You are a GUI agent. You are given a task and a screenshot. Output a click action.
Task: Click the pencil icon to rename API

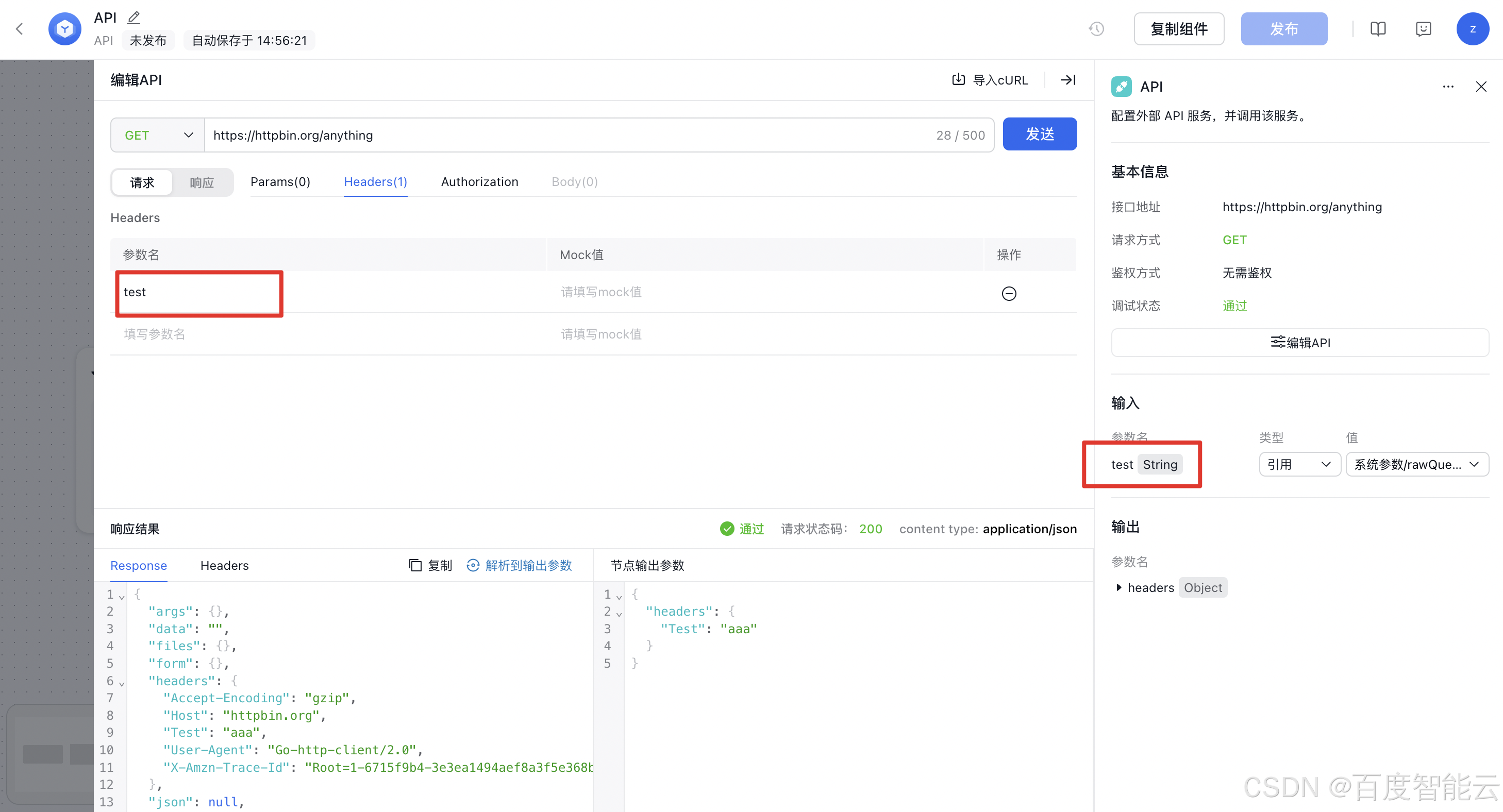(133, 18)
